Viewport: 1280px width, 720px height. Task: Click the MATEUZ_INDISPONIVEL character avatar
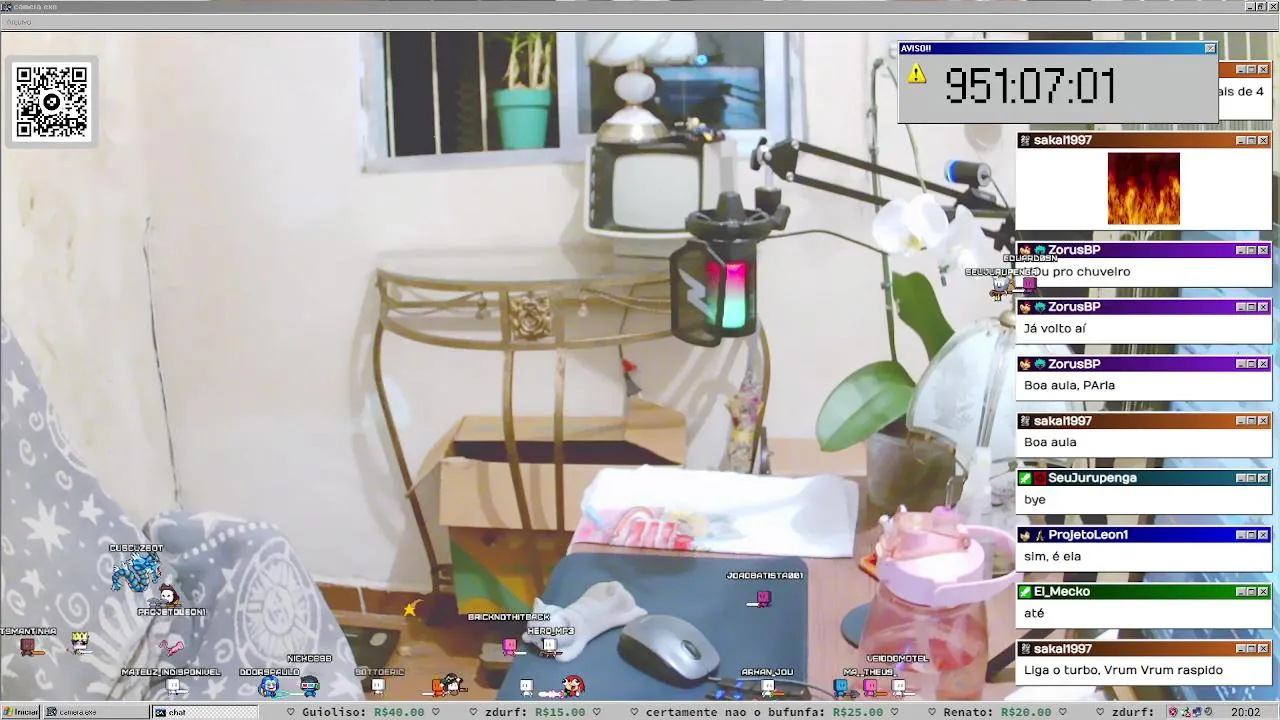(x=174, y=687)
